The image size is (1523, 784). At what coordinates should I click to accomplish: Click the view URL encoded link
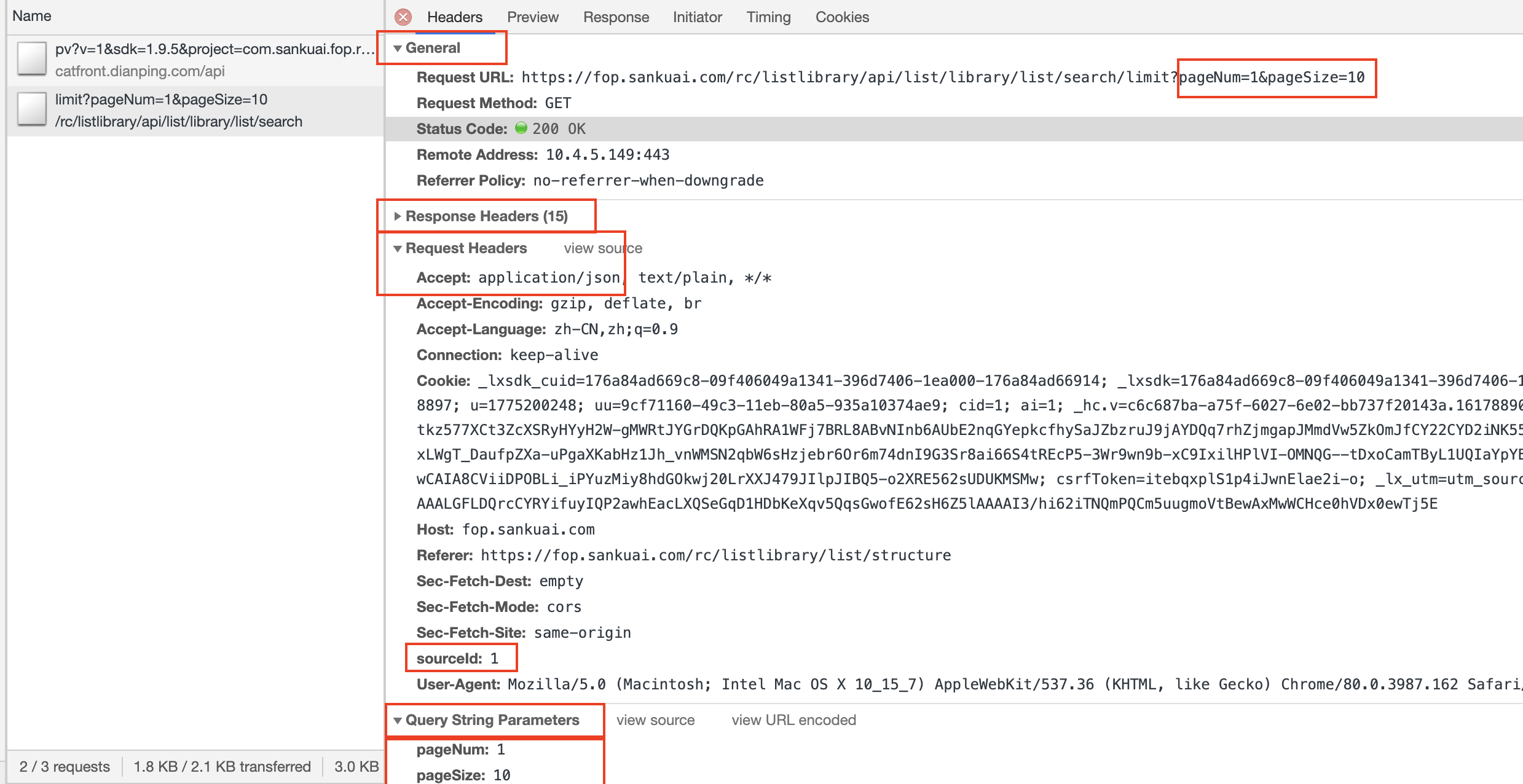(x=793, y=720)
